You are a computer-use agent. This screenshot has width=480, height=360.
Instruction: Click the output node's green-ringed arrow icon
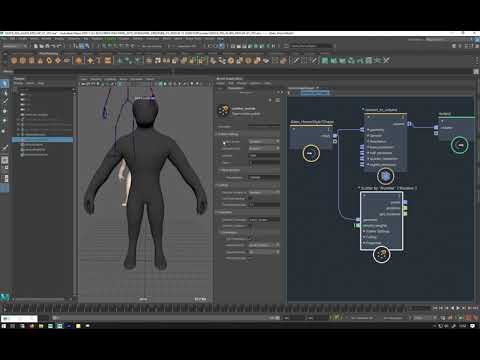click(x=460, y=145)
